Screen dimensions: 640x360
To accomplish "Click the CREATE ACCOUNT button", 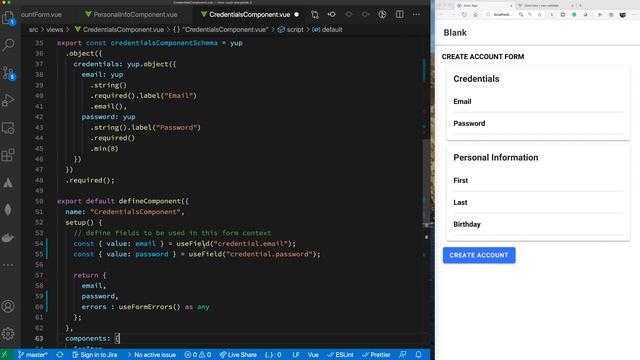I will (x=479, y=255).
